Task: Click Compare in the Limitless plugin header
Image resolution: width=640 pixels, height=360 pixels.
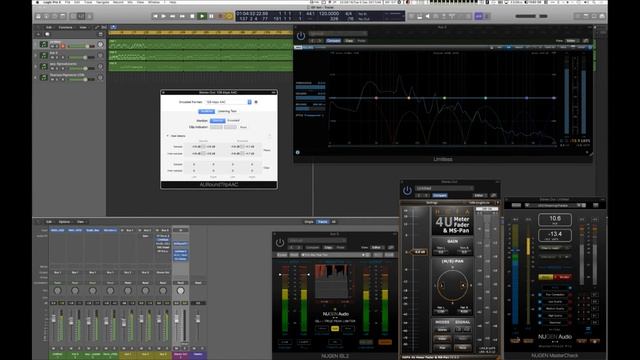Action: click(x=333, y=41)
